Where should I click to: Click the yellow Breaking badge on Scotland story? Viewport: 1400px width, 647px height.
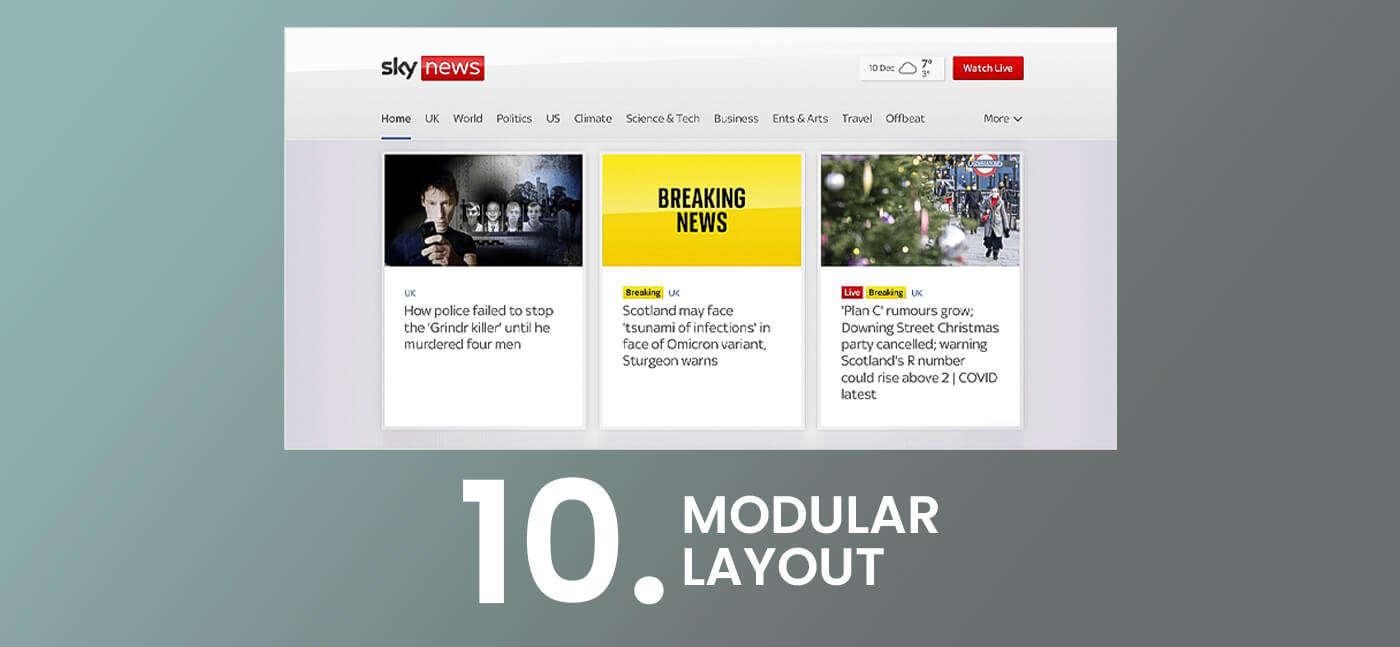click(x=643, y=292)
